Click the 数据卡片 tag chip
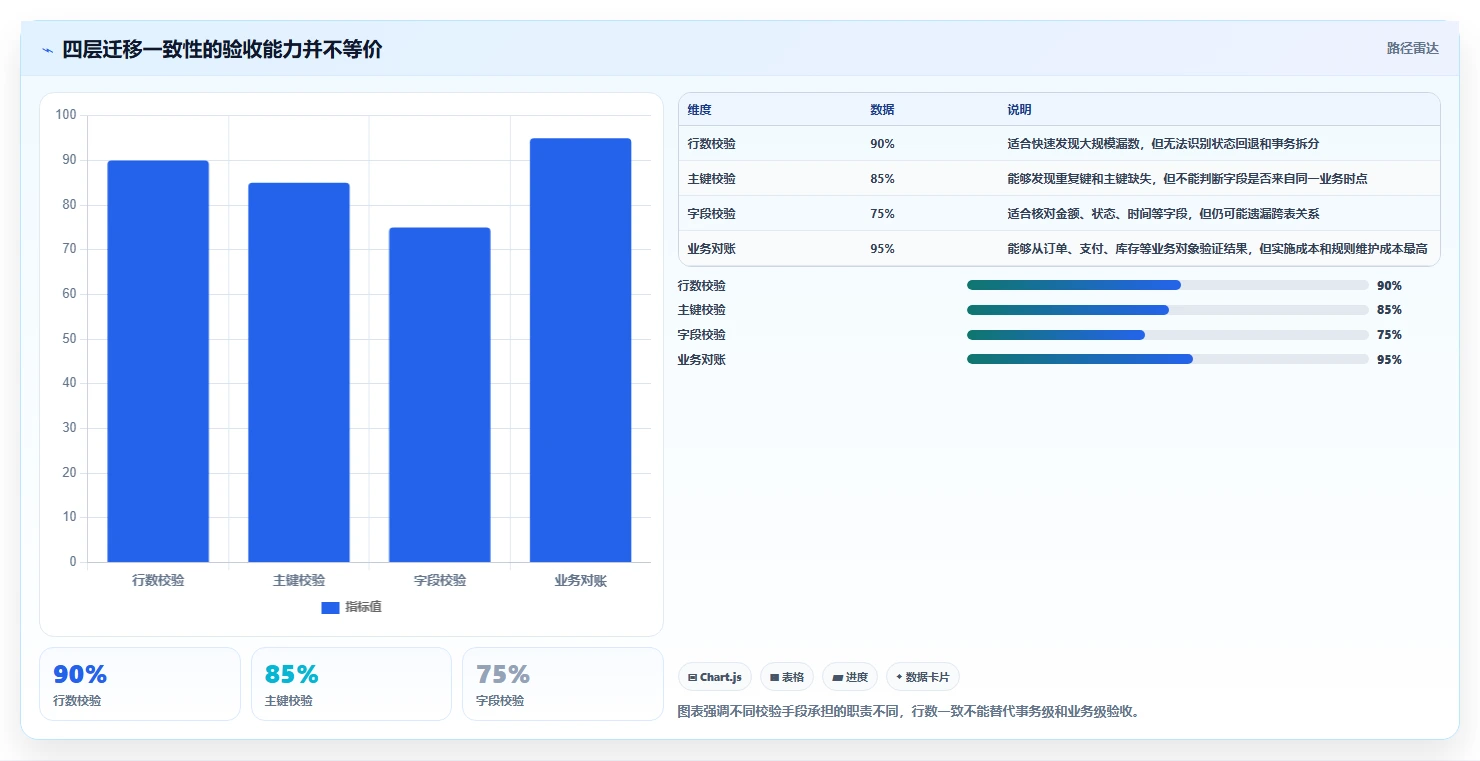The height and width of the screenshot is (761, 1480). (x=922, y=677)
